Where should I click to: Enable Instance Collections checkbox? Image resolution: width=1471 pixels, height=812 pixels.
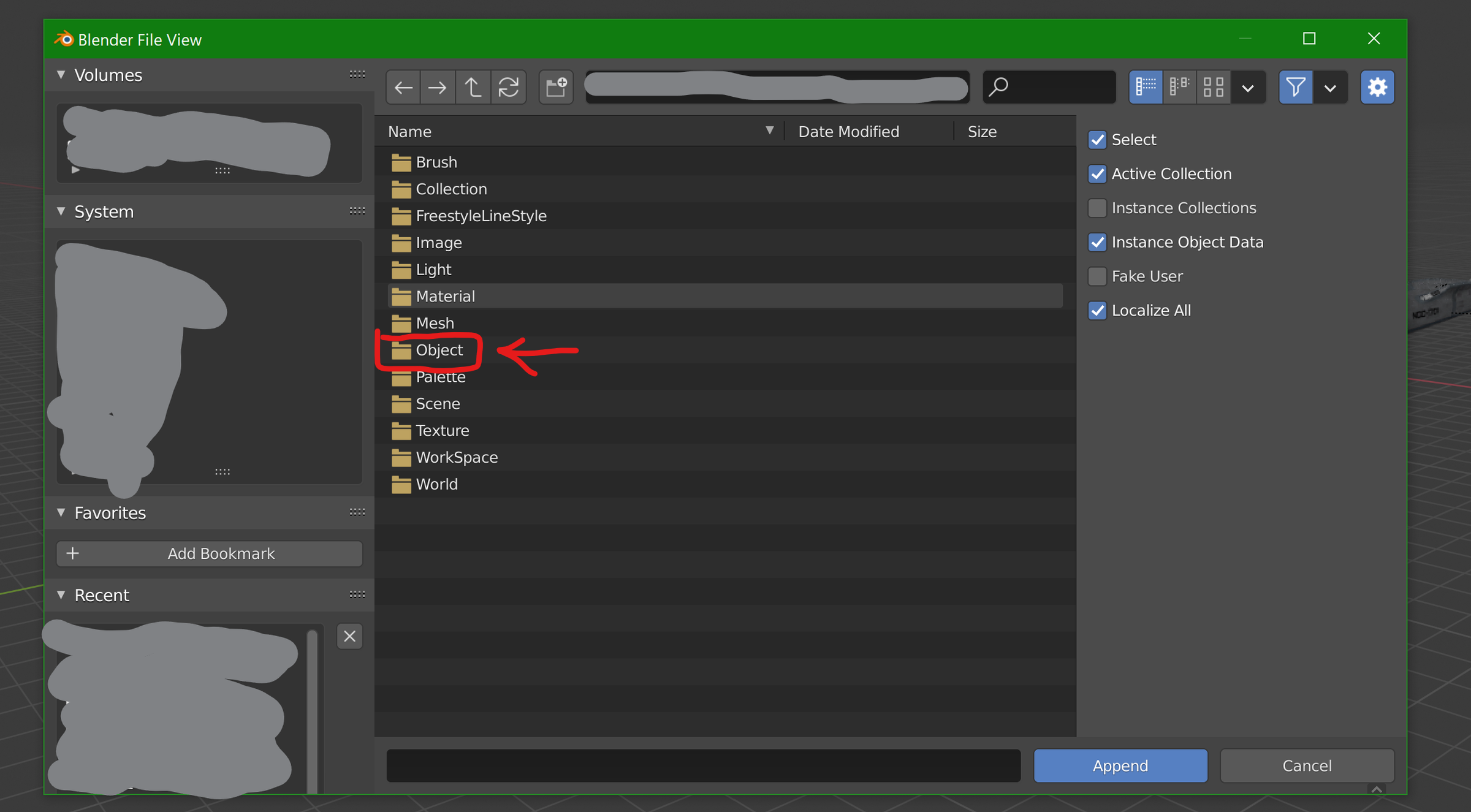coord(1097,208)
